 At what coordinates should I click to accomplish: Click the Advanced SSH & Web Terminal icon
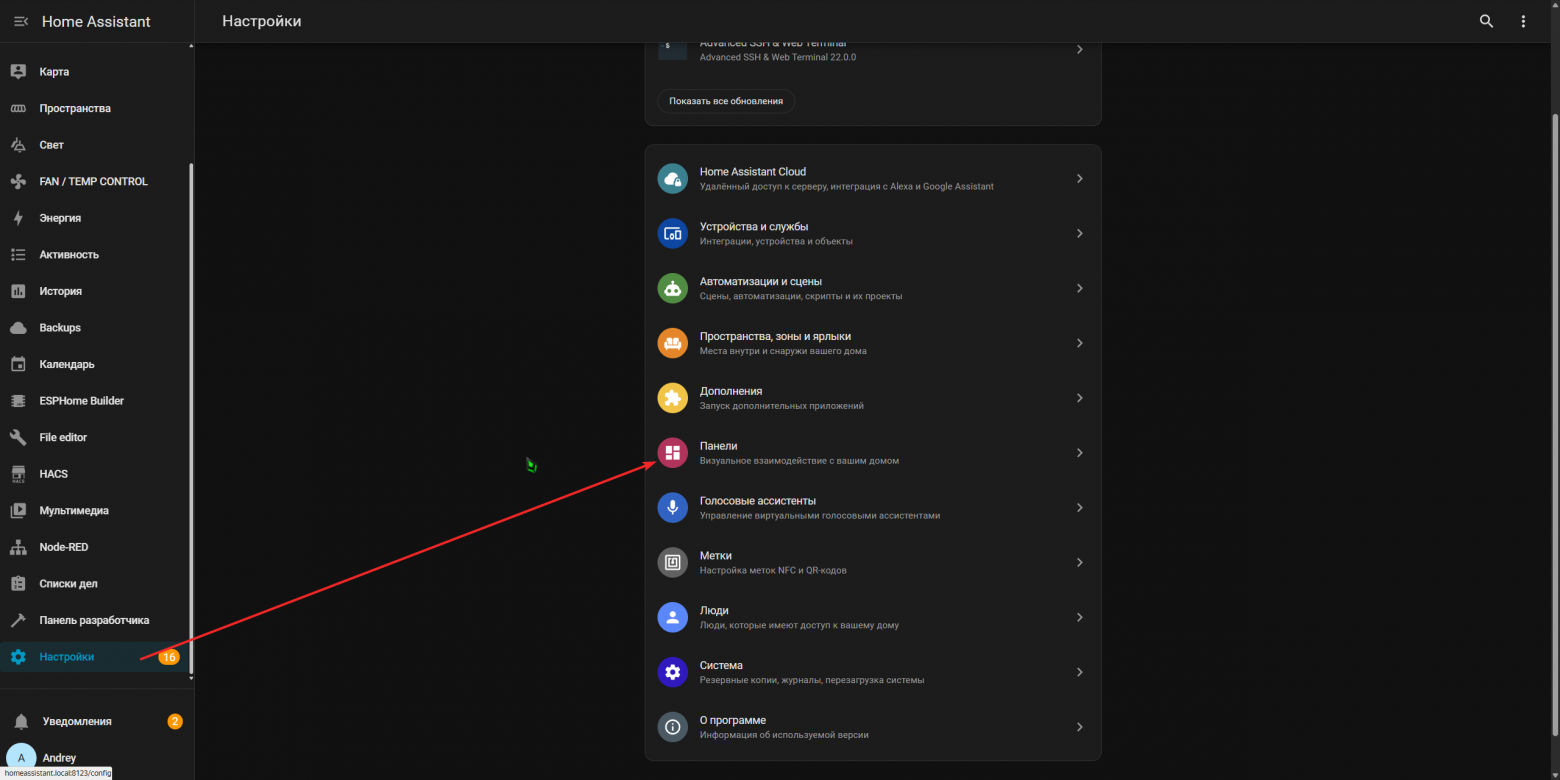pyautogui.click(x=672, y=49)
